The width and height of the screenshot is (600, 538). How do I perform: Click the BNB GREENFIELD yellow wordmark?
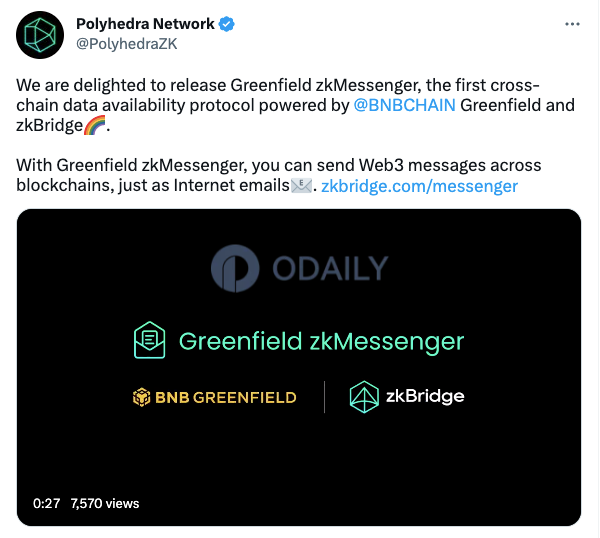tap(226, 398)
